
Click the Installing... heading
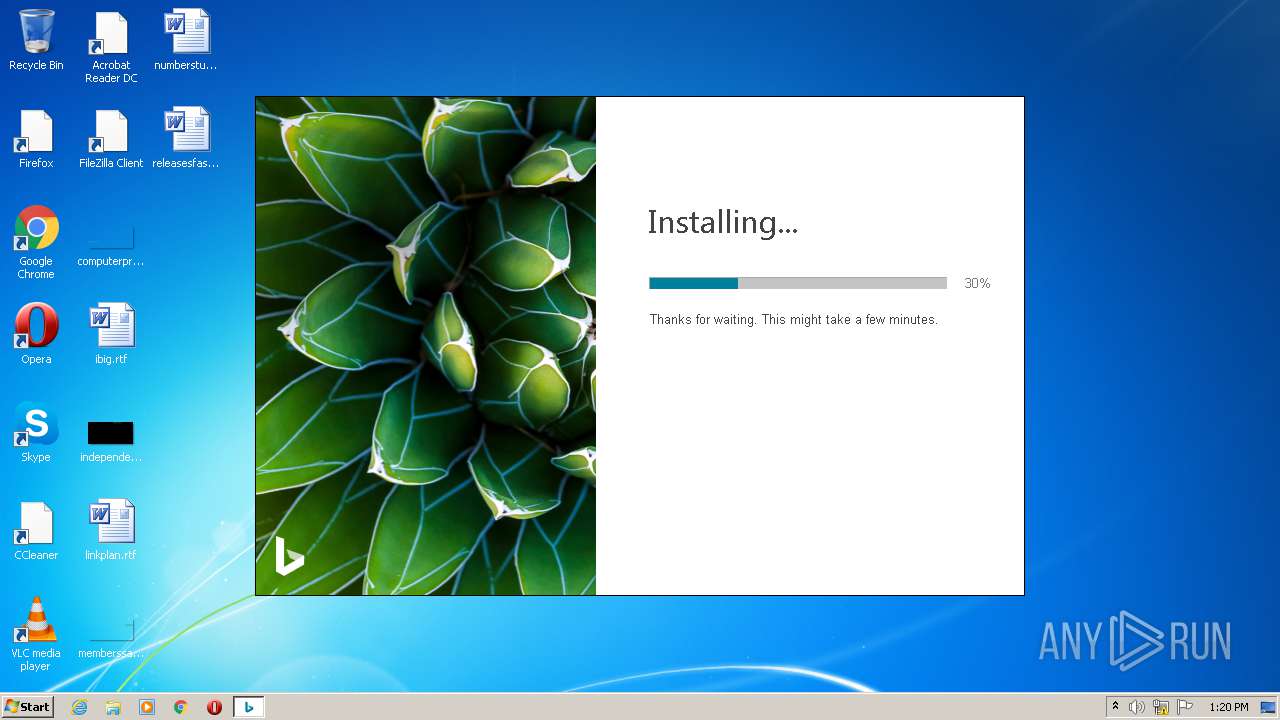[x=723, y=222]
